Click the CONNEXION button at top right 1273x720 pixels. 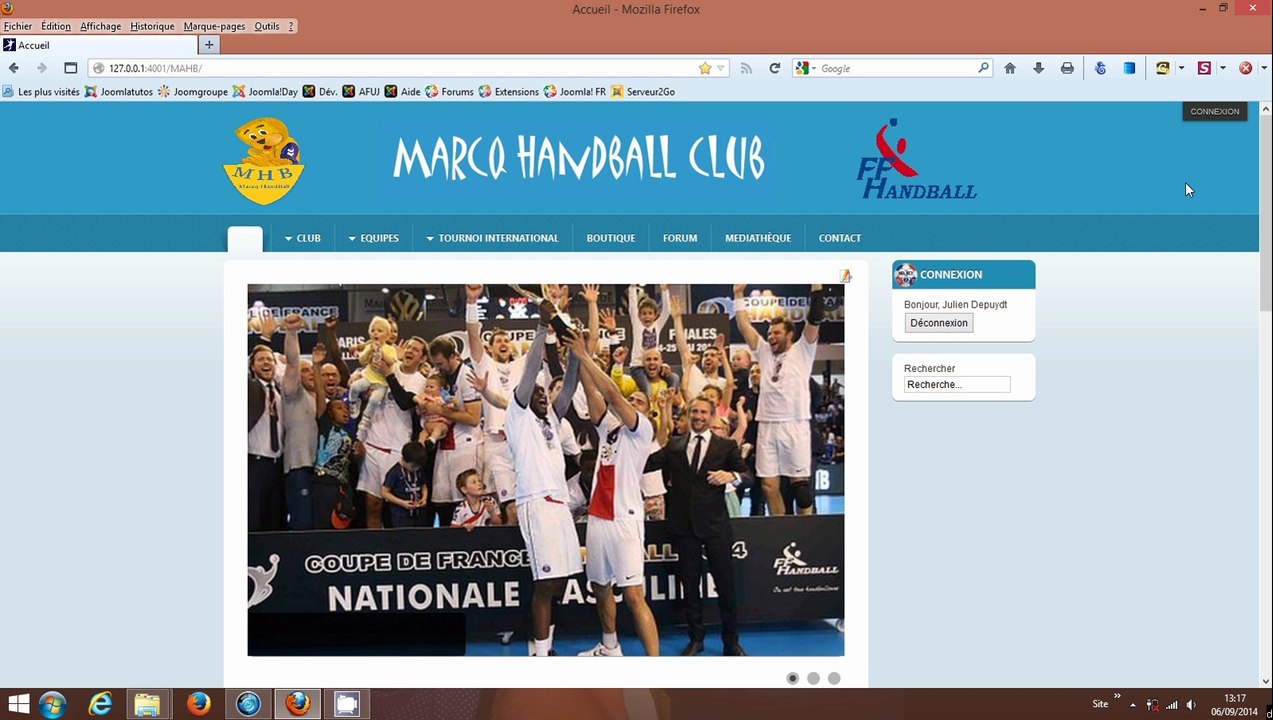click(1214, 111)
